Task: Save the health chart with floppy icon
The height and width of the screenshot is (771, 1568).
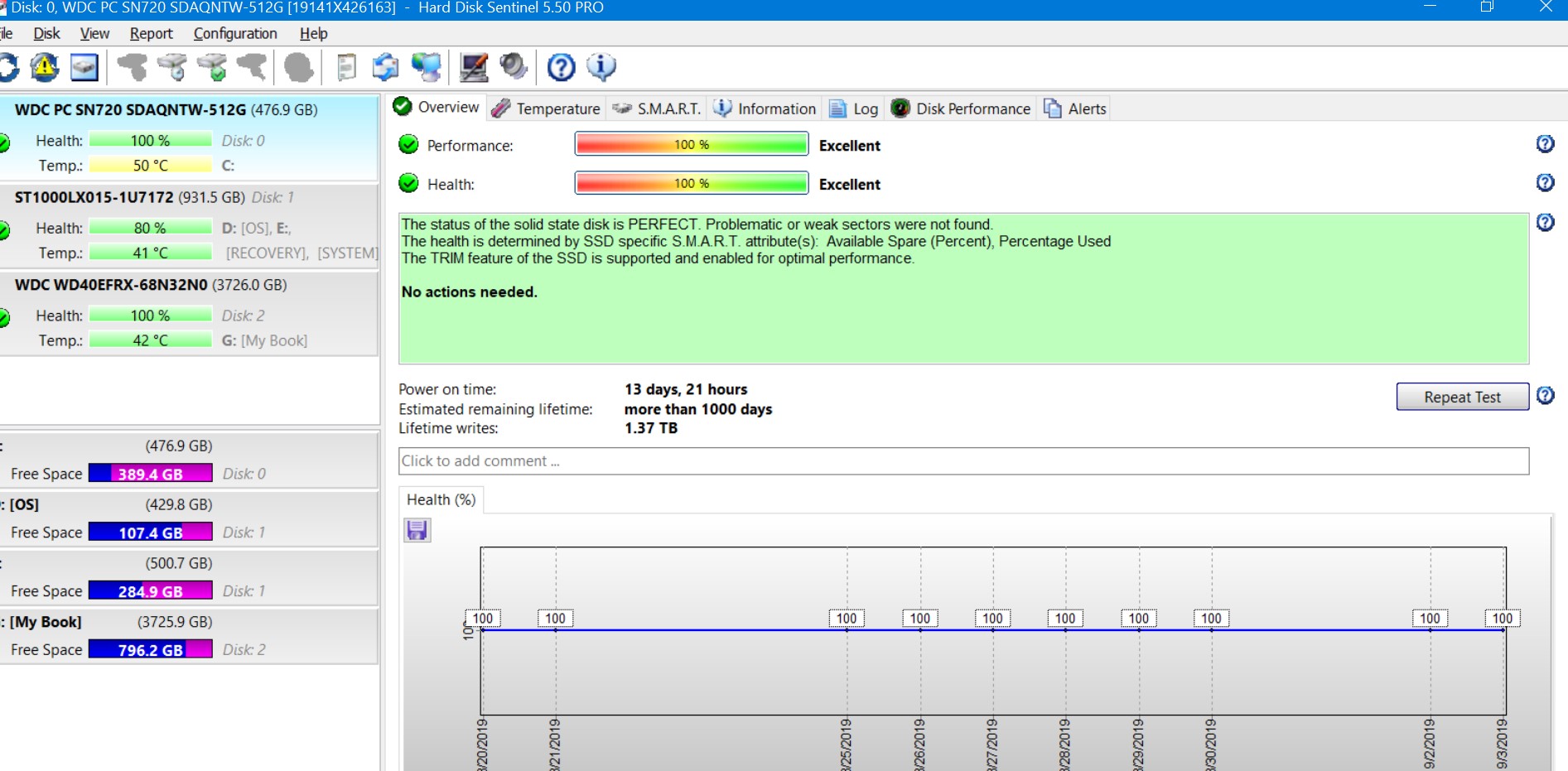Action: (417, 530)
